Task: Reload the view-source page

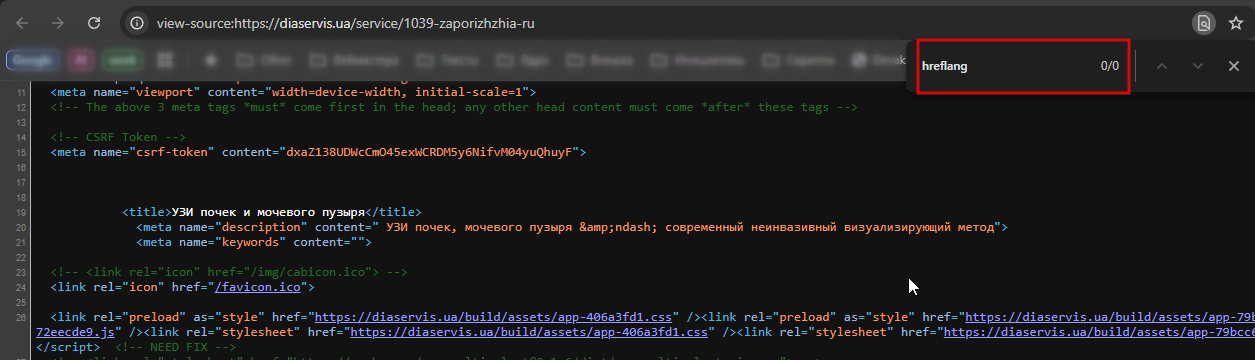Action: [93, 22]
